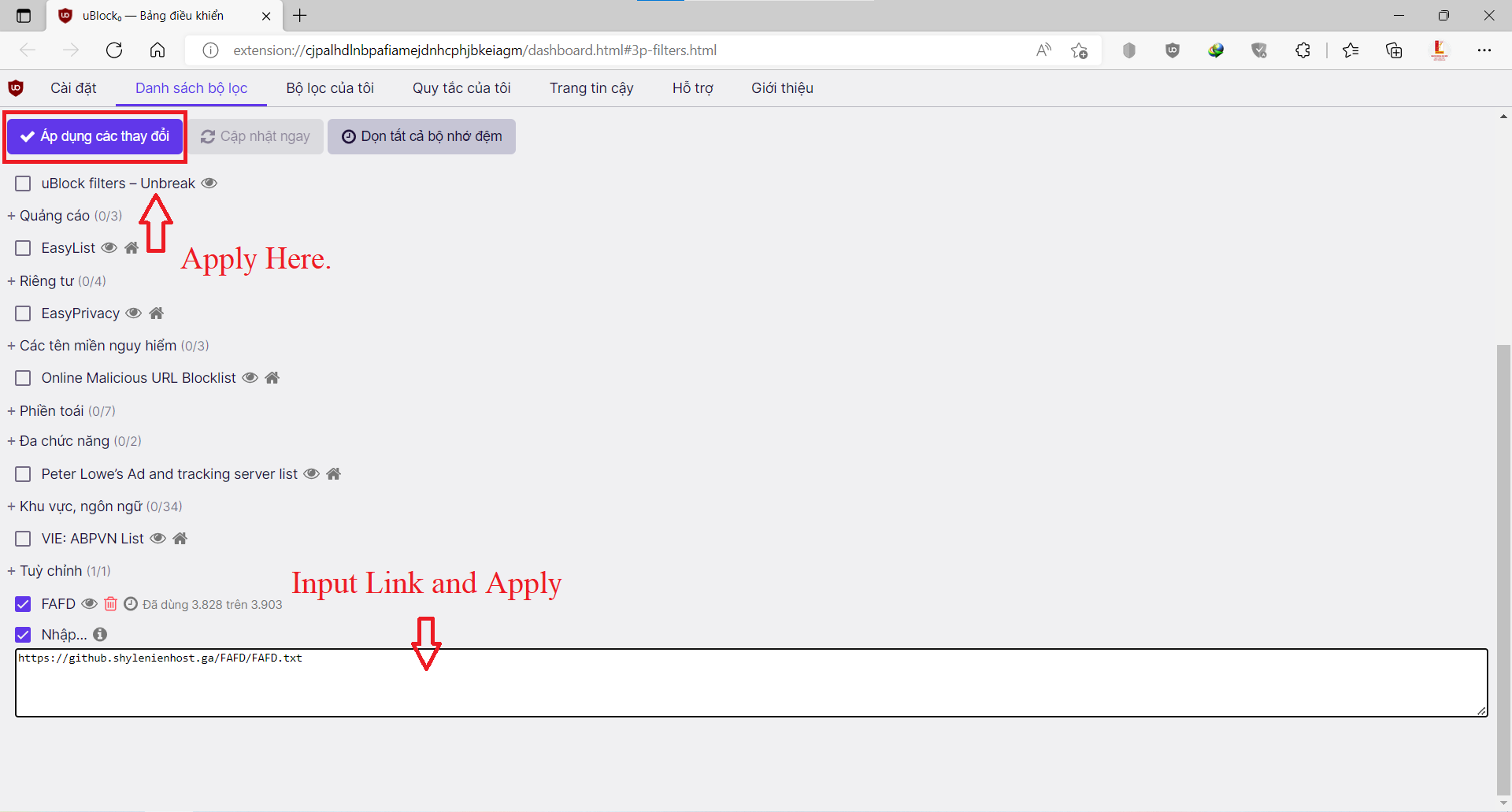Image resolution: width=1512 pixels, height=812 pixels.
Task: Expand Các tên miền nguy hiểm group
Action: [108, 346]
